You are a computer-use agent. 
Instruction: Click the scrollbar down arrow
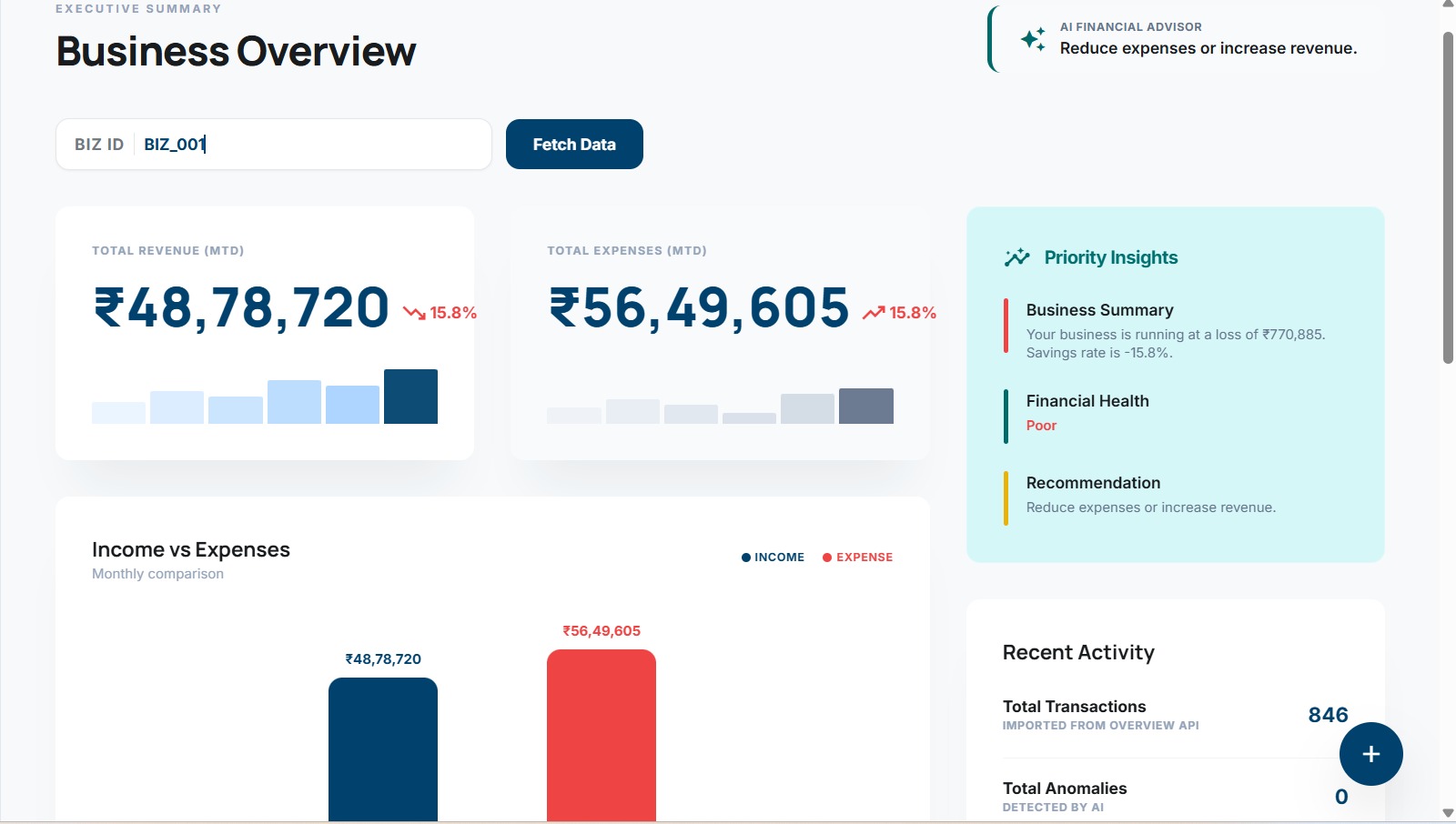click(x=1448, y=813)
